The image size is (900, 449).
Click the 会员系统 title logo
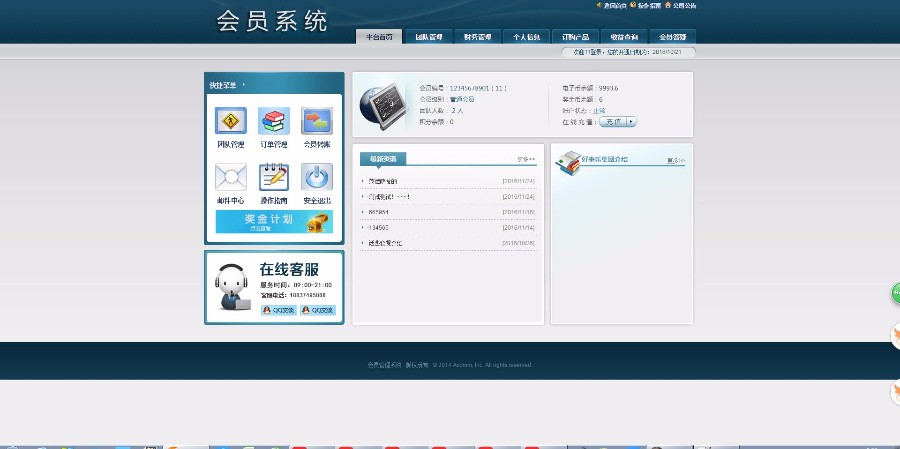click(x=272, y=21)
